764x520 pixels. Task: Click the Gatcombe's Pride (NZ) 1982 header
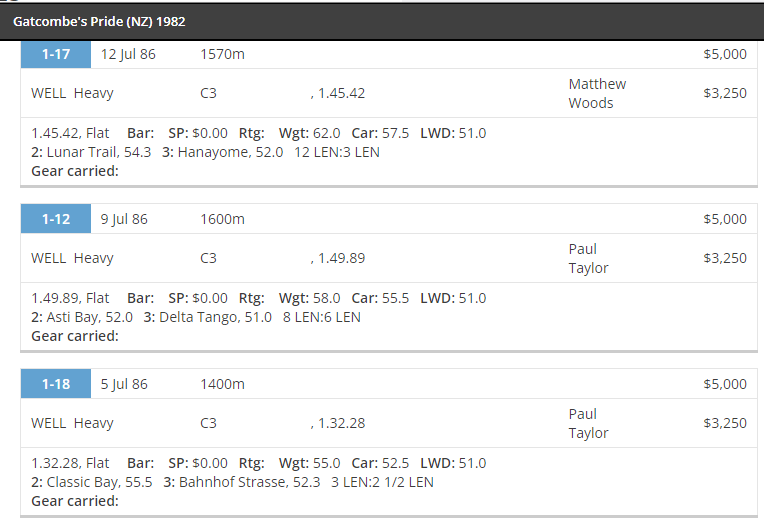coord(99,21)
